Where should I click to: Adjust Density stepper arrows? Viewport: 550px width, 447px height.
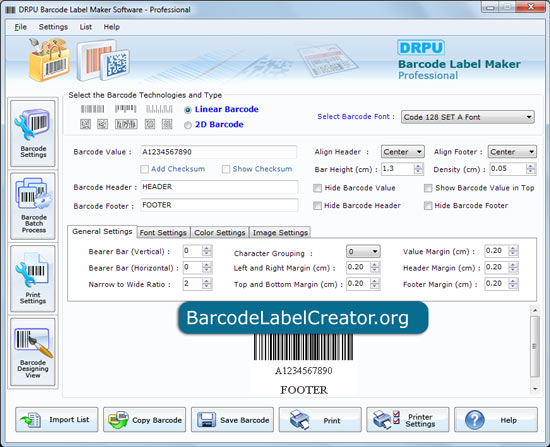click(x=531, y=169)
